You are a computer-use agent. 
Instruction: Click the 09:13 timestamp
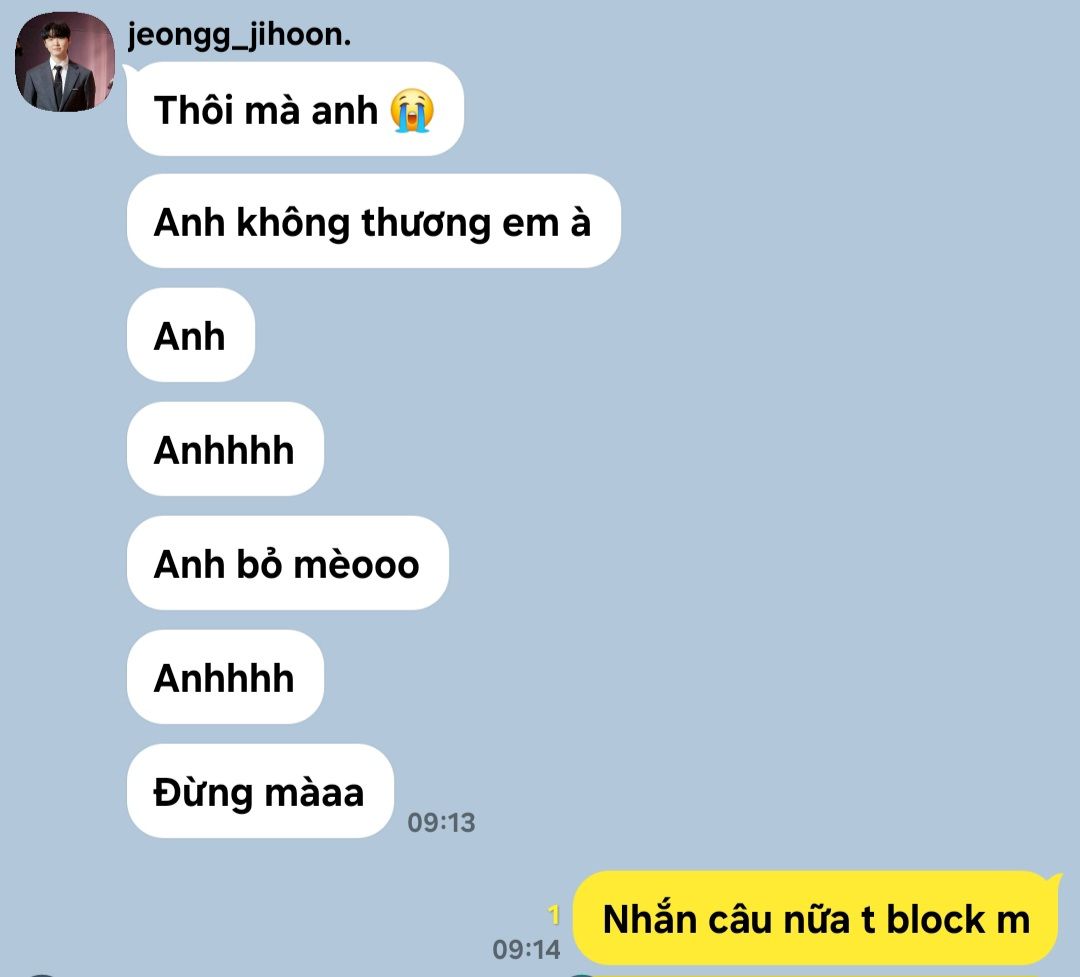[441, 822]
